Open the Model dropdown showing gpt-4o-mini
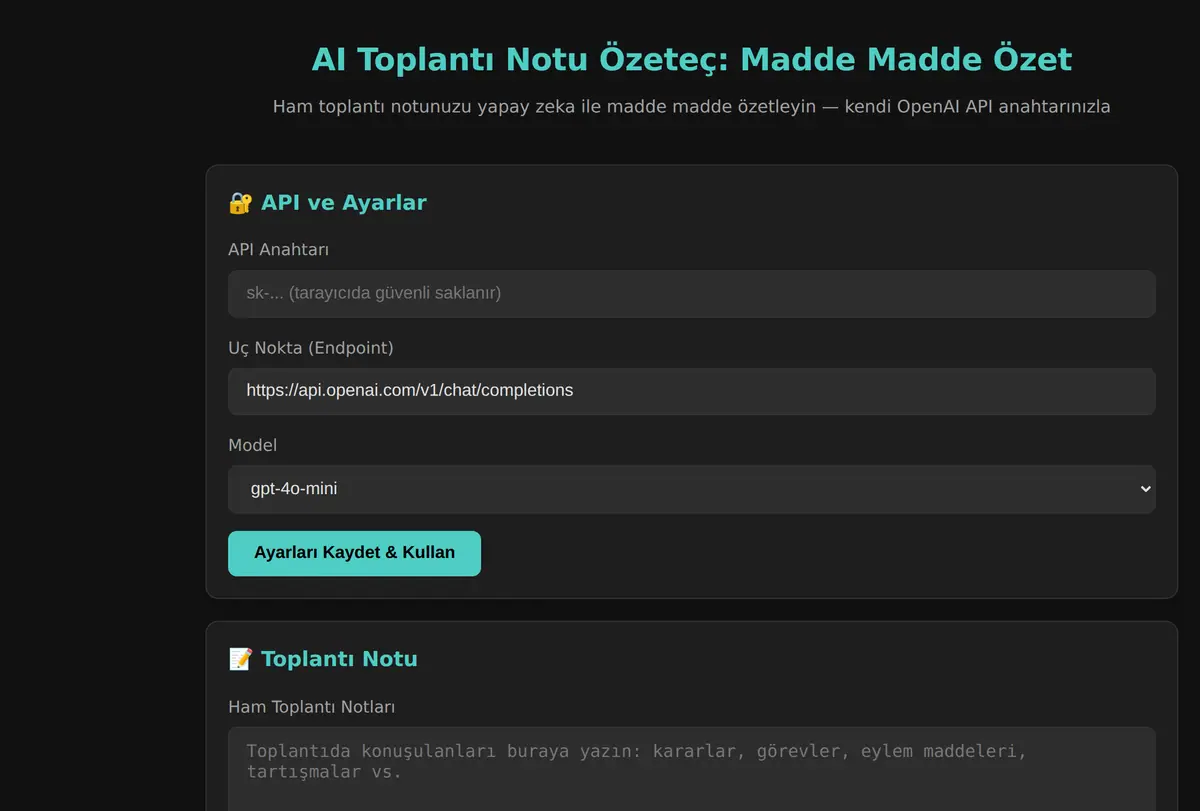 [692, 489]
